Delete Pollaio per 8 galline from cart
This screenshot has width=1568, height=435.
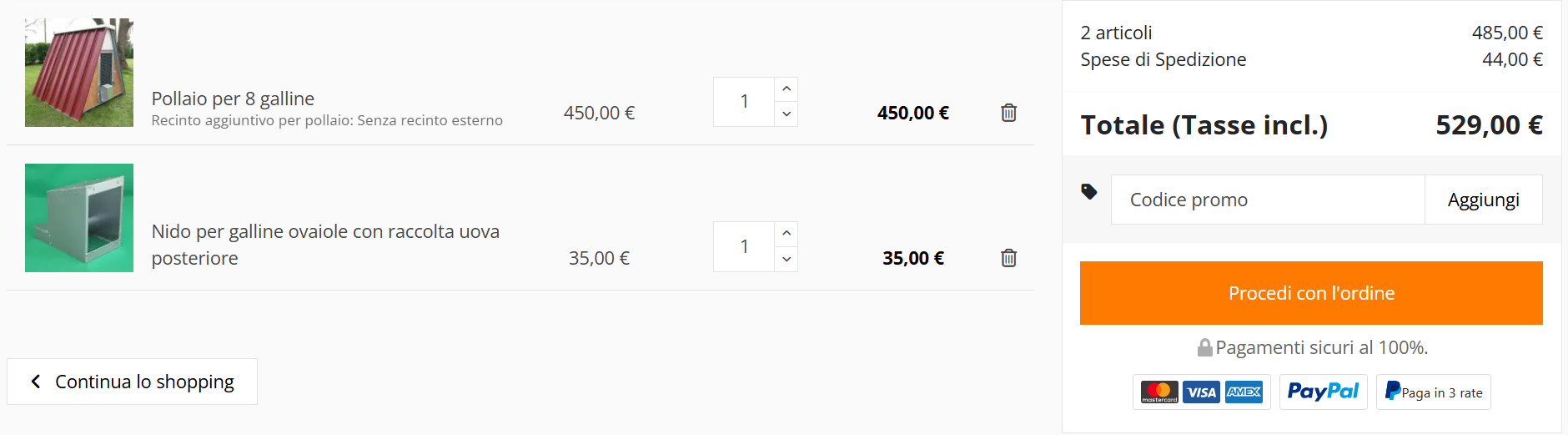(1008, 113)
